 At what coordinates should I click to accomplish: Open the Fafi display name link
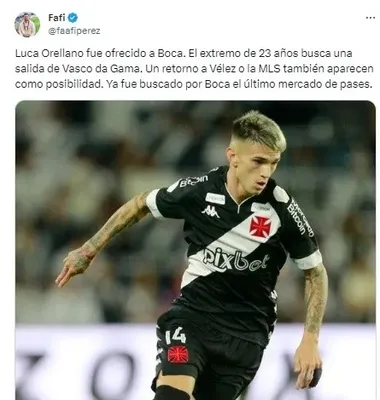pos(57,17)
